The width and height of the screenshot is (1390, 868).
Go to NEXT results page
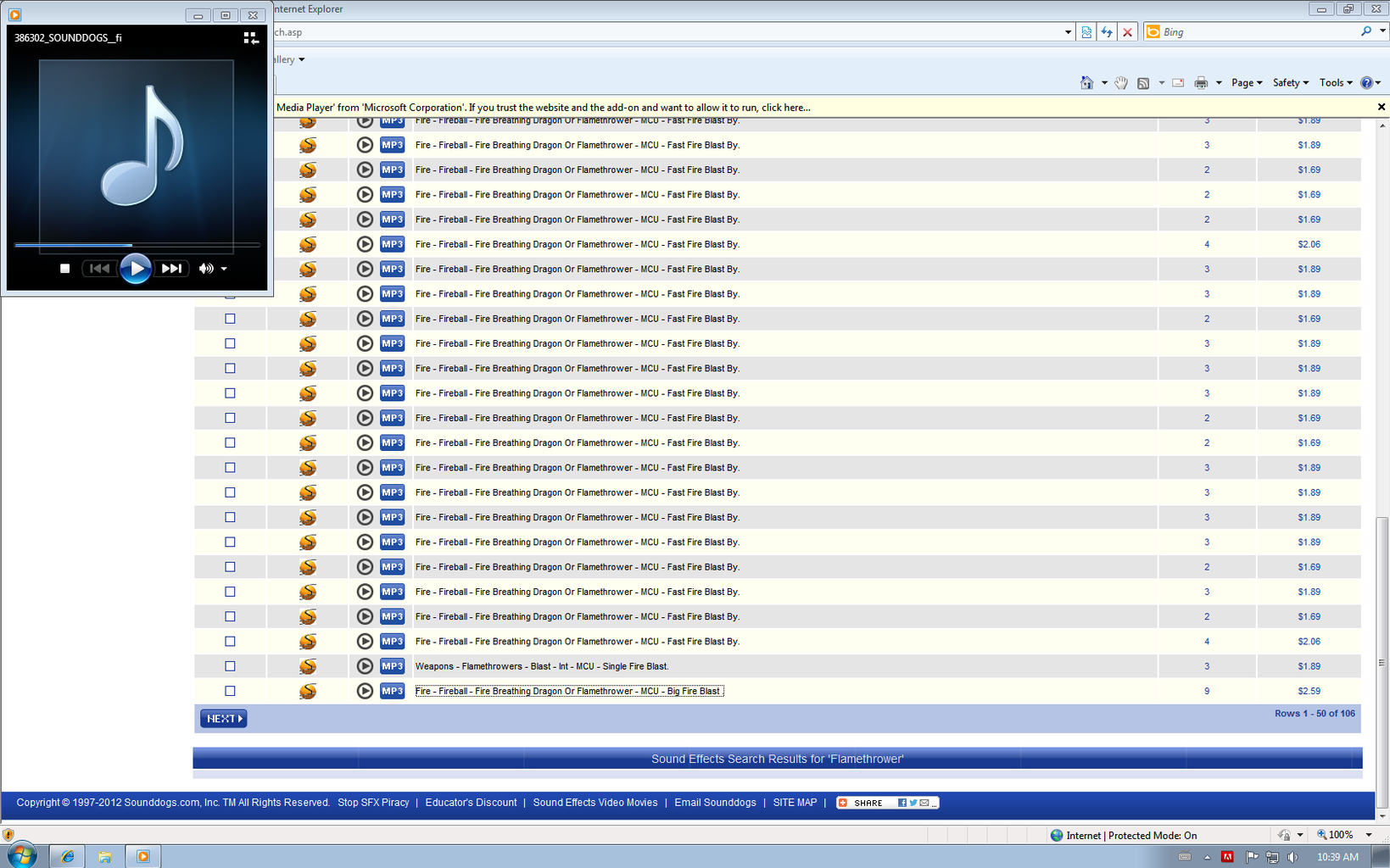tap(224, 719)
